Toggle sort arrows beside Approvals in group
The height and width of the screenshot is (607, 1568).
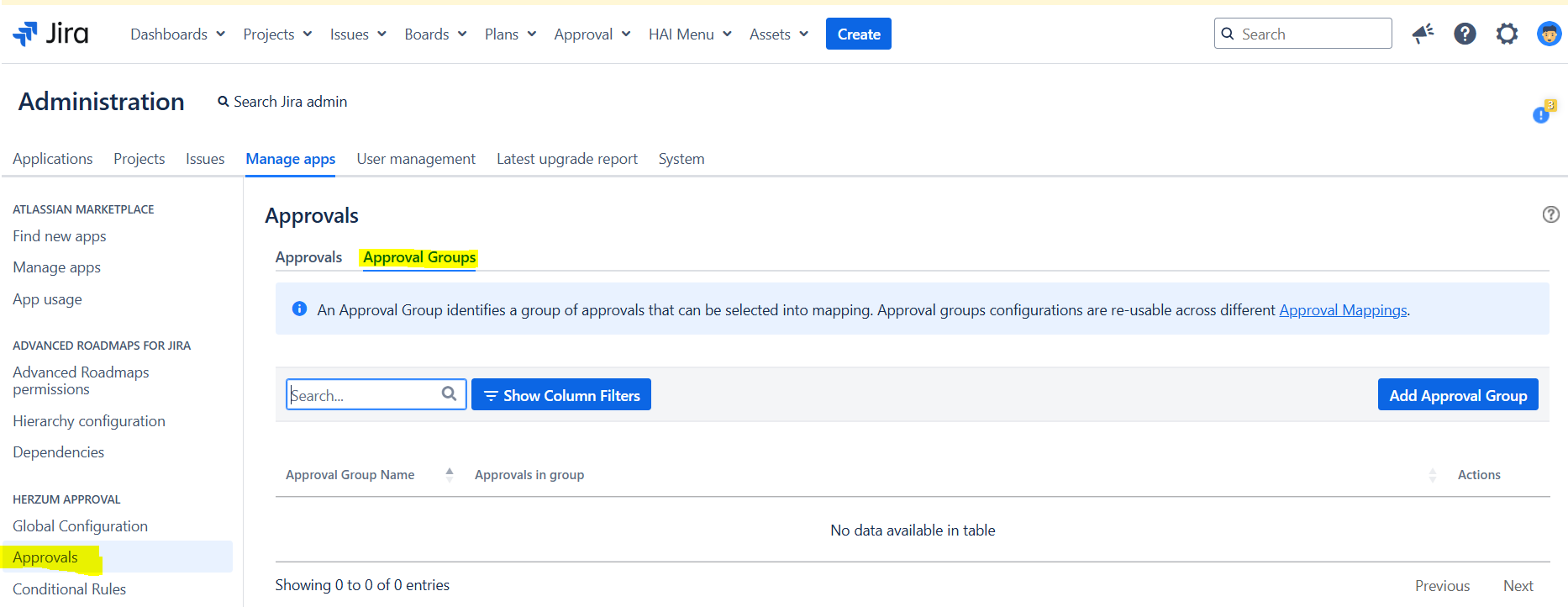click(1432, 475)
